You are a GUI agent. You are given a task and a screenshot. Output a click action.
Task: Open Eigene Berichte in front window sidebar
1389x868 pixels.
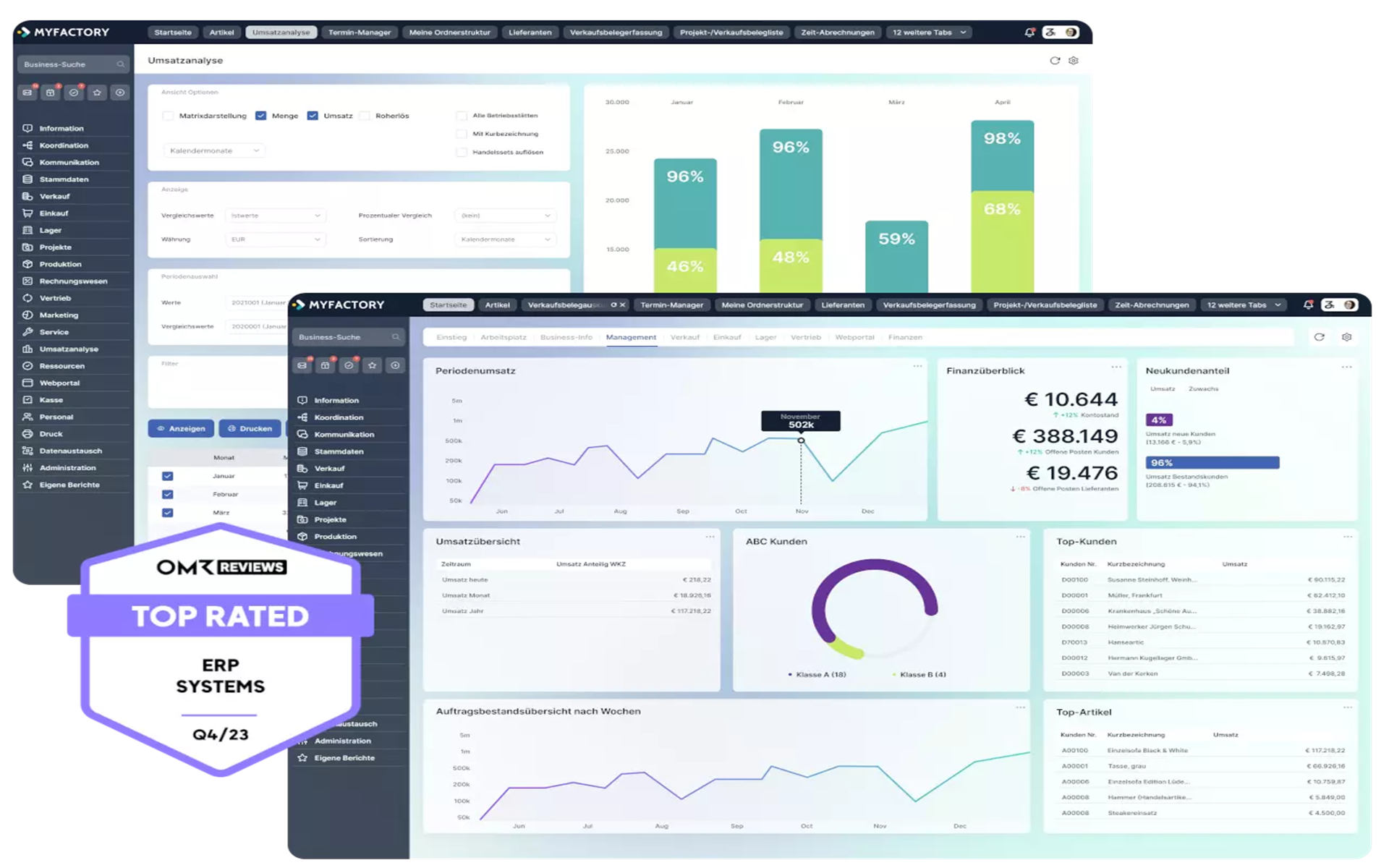click(344, 758)
